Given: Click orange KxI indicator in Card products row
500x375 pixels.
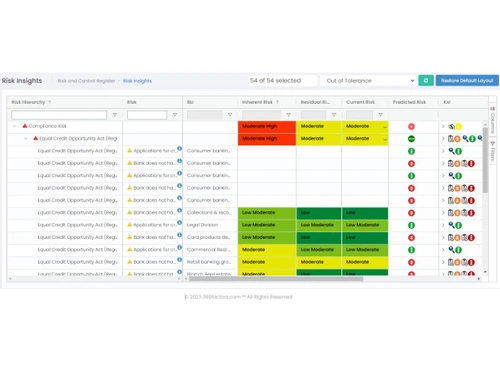Looking at the screenshot, I should click(x=457, y=238).
